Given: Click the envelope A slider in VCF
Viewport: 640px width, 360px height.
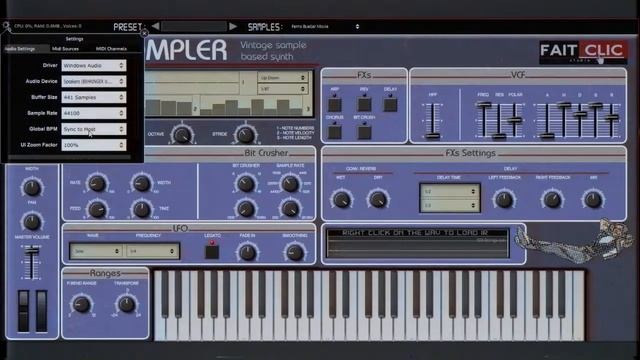Looking at the screenshot, I should [547, 120].
